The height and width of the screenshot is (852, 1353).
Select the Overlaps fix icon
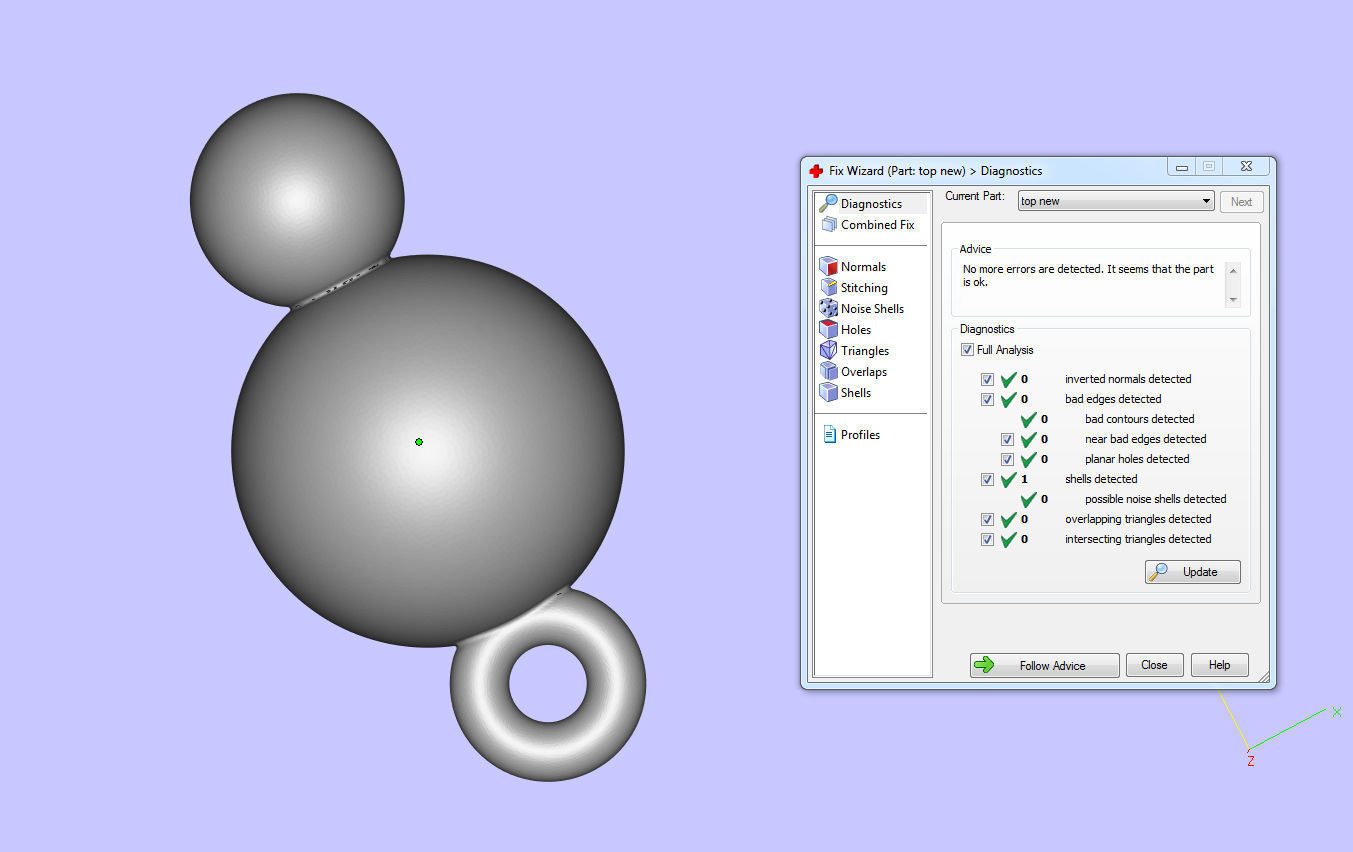coord(828,371)
